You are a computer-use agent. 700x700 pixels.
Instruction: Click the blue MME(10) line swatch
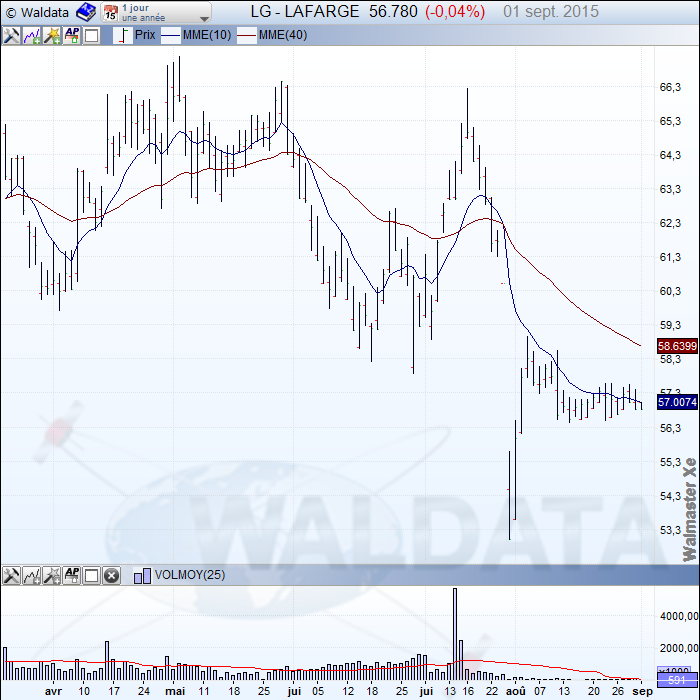(x=171, y=35)
